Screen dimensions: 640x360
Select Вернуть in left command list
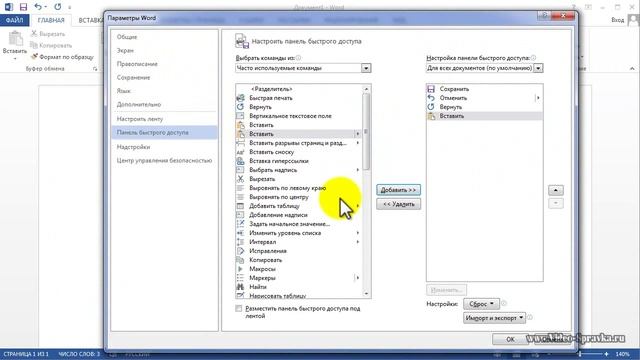pyautogui.click(x=298, y=107)
